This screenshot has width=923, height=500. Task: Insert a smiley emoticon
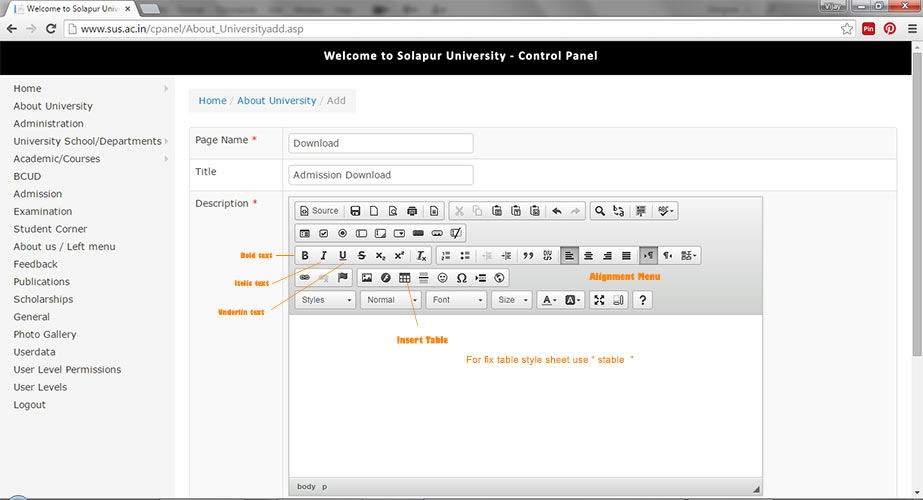pyautogui.click(x=443, y=277)
